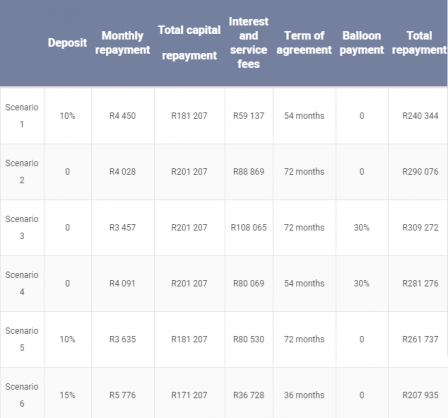This screenshot has width=448, height=418.
Task: Select Scenario 4's 30% balloon payment cell
Action: [x=362, y=283]
